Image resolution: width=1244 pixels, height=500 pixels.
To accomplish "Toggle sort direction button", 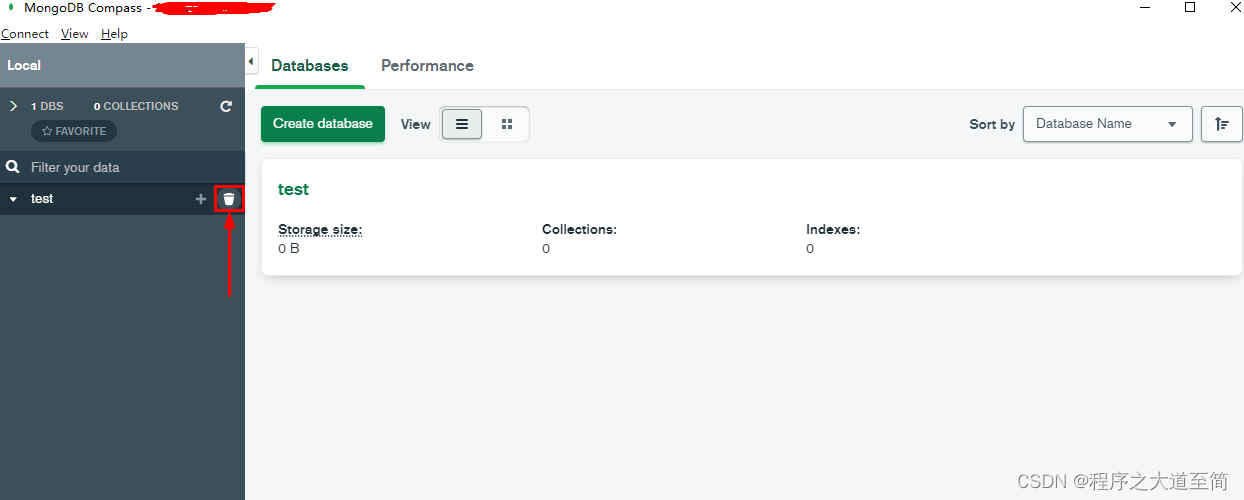I will tap(1221, 124).
